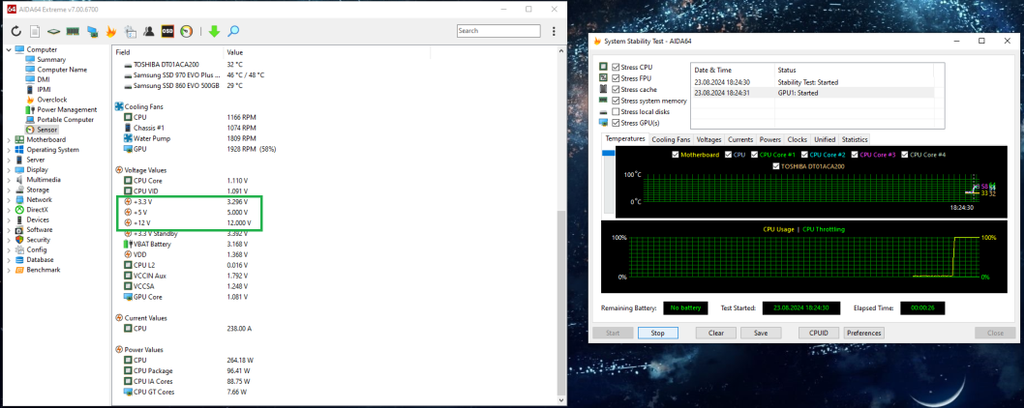The height and width of the screenshot is (408, 1024).
Task: Uncheck Stress system memory checkbox
Action: click(x=615, y=101)
